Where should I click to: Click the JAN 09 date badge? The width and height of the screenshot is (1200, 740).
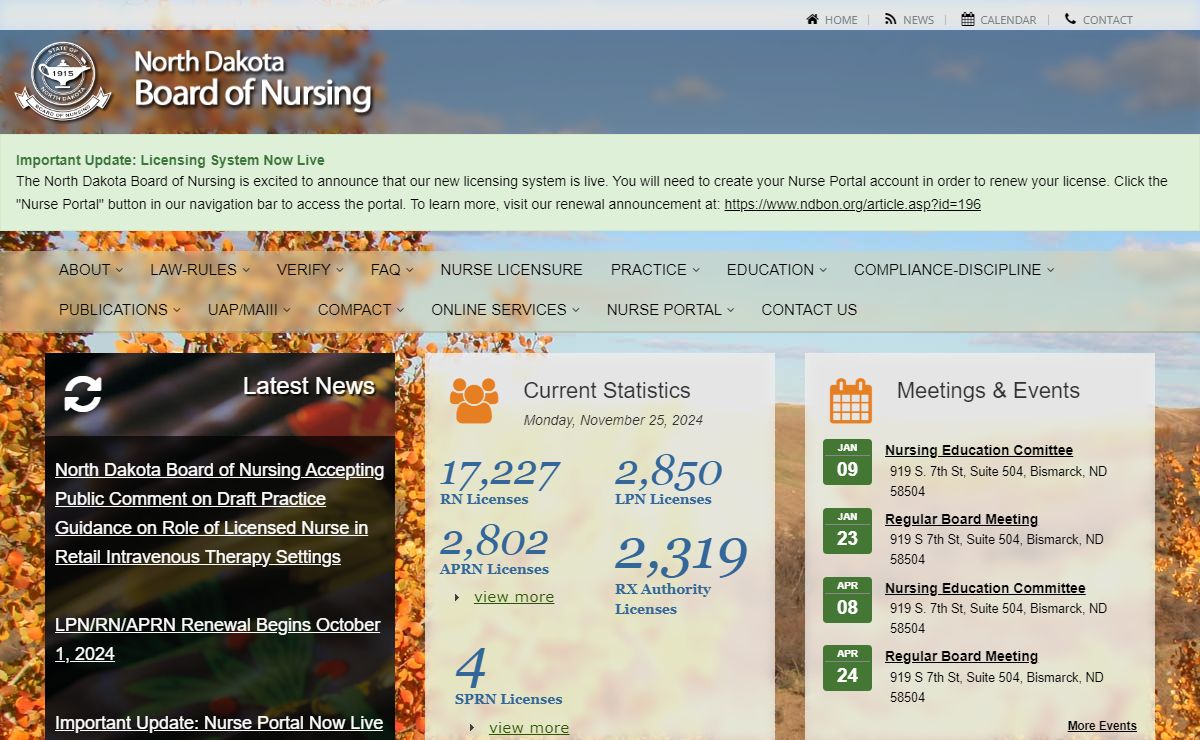847,462
